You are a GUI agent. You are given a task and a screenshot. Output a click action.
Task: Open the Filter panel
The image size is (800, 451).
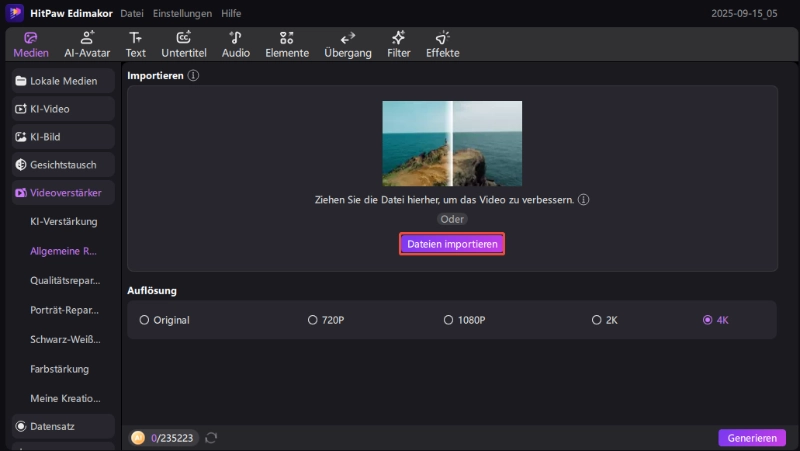[398, 45]
